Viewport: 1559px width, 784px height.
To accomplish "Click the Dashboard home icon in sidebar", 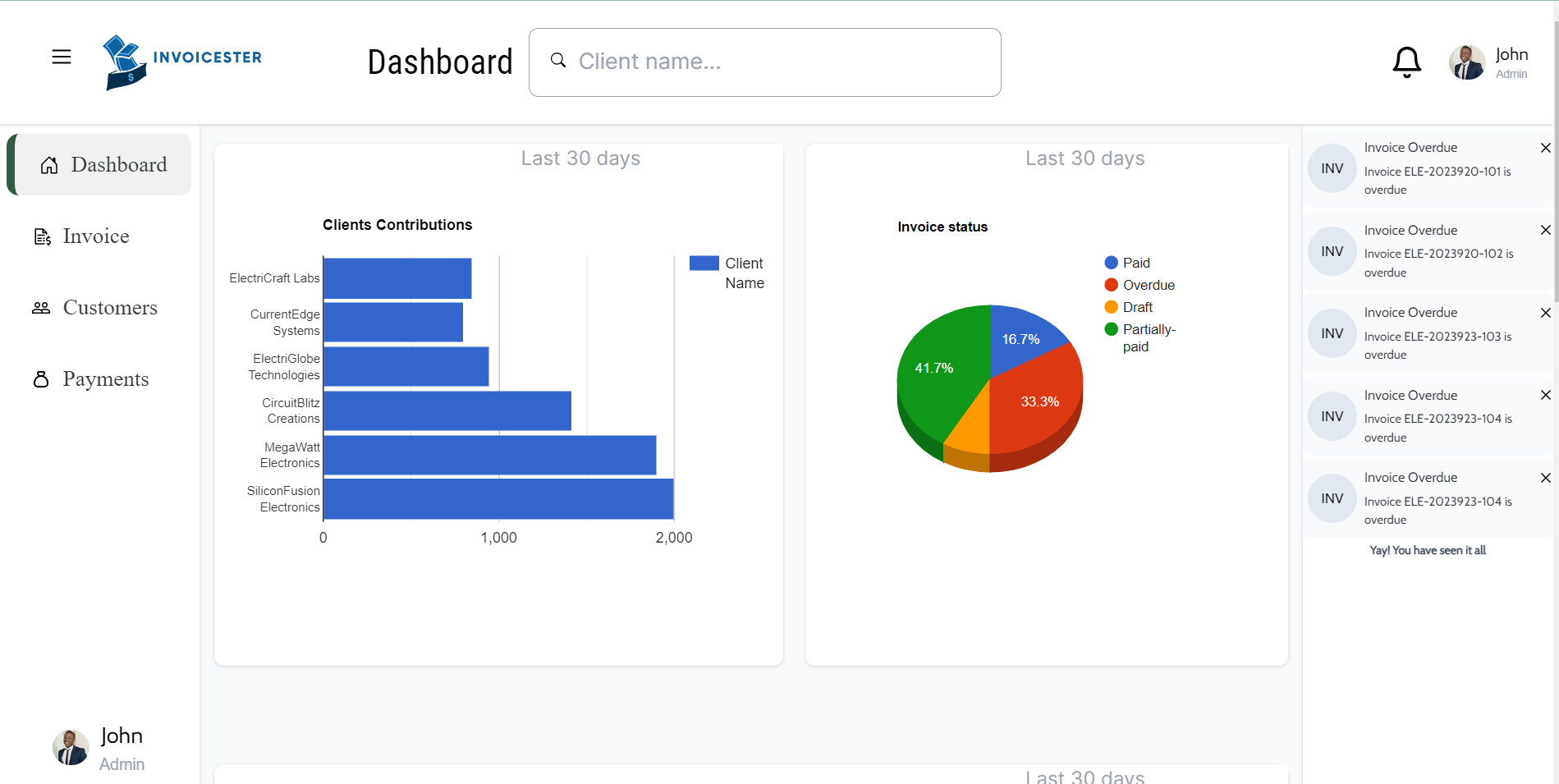I will [49, 165].
